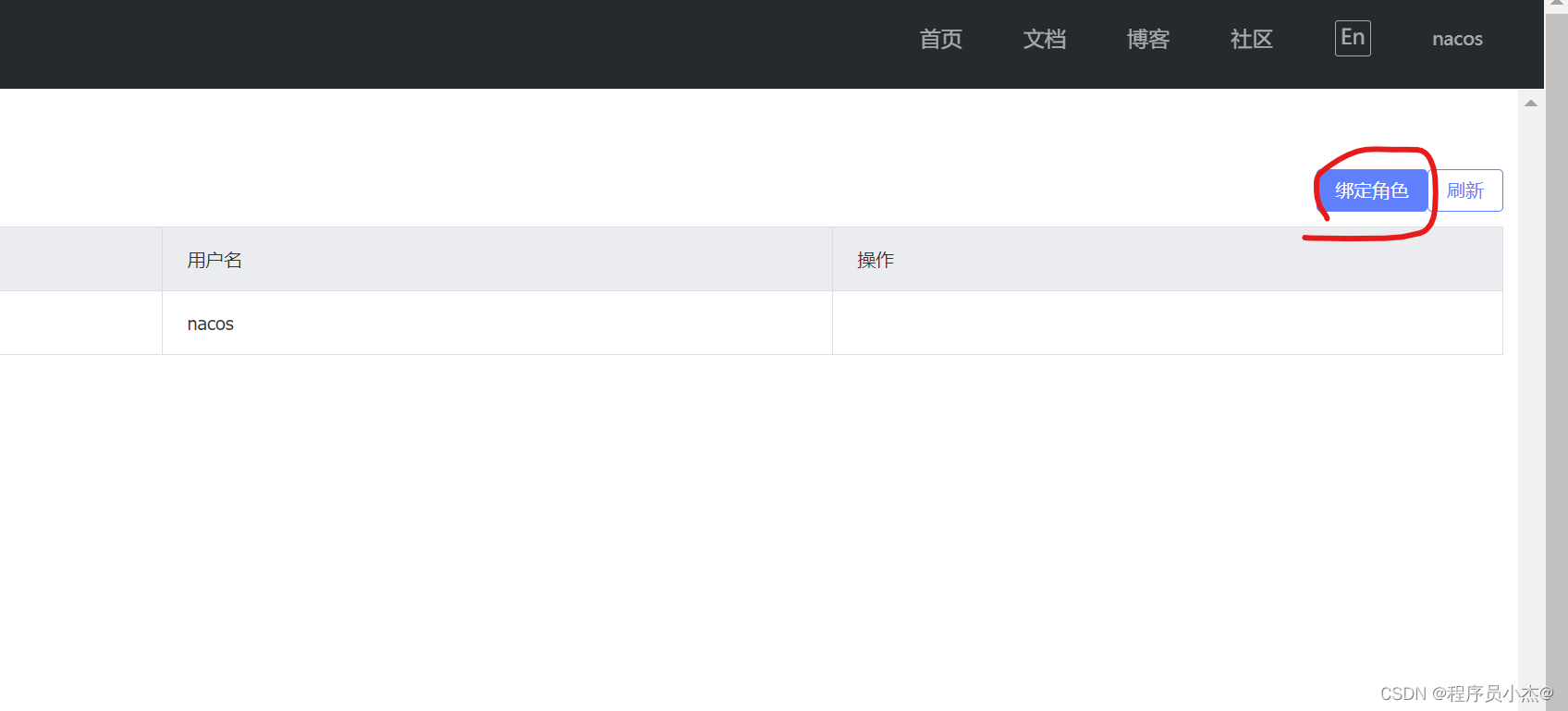
Task: Go to the 博客 page
Action: point(1147,39)
